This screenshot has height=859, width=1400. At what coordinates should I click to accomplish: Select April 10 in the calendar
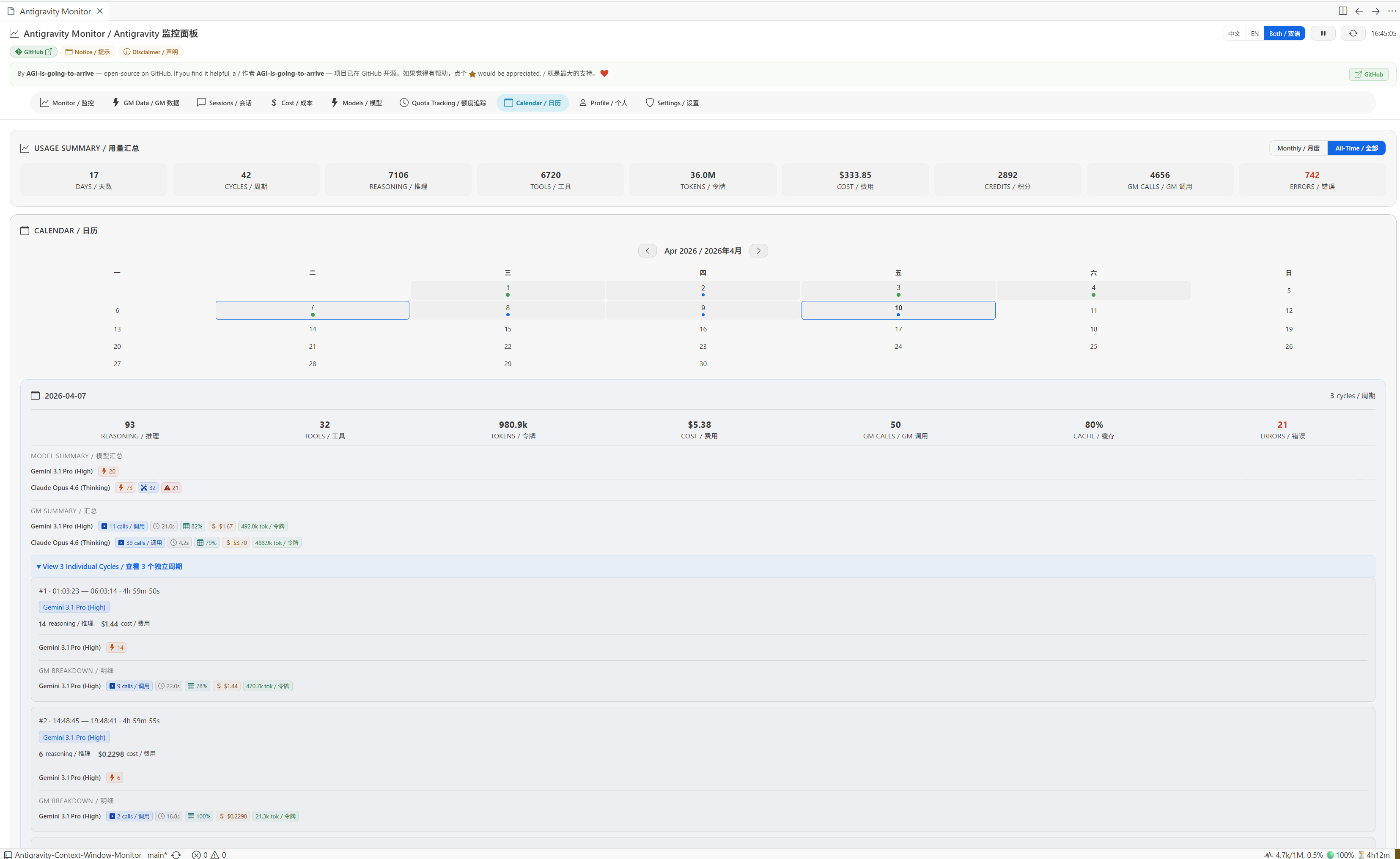click(898, 310)
